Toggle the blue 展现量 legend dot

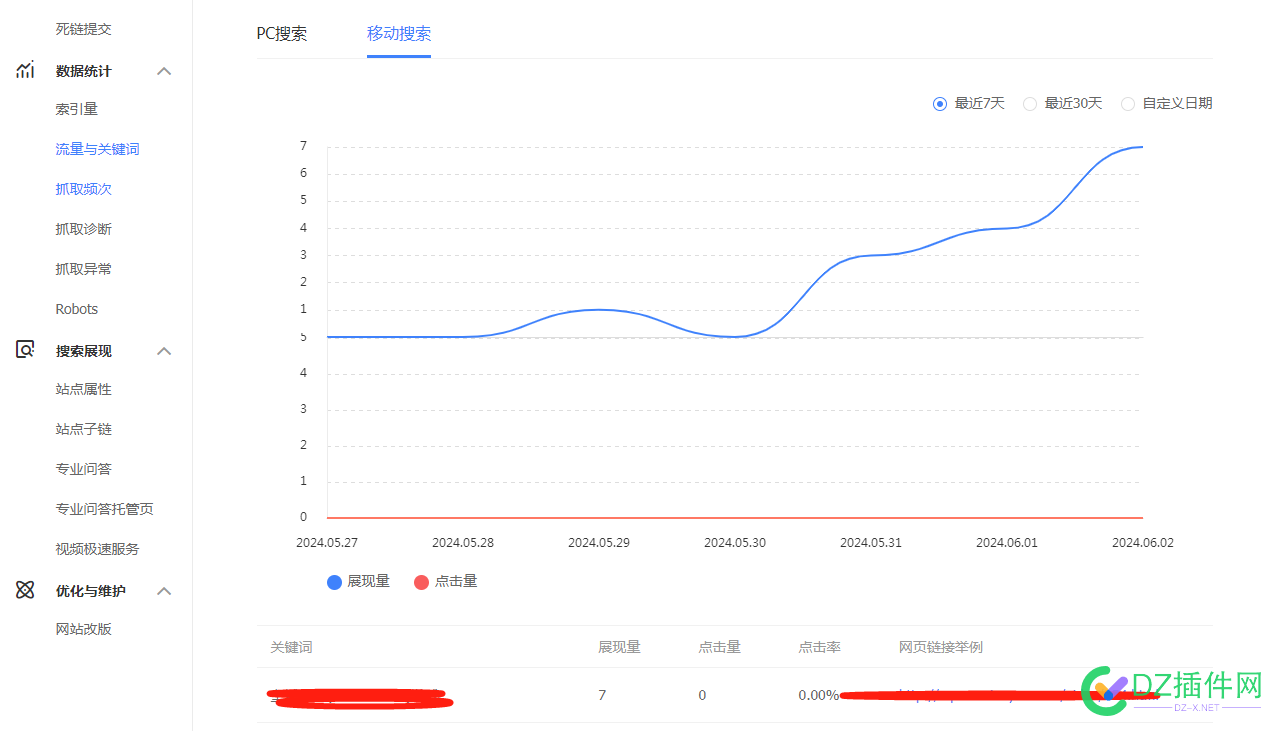[x=335, y=582]
